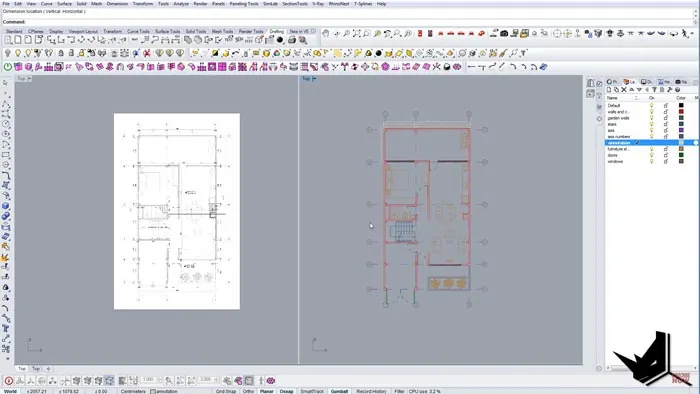
Task: Click the yellow light bulb Show Objects icon
Action: [18, 53]
